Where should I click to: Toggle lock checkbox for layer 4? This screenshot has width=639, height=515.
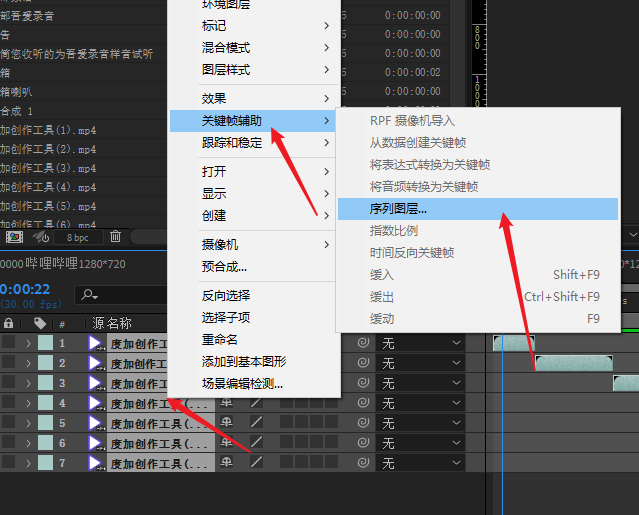pos(9,402)
